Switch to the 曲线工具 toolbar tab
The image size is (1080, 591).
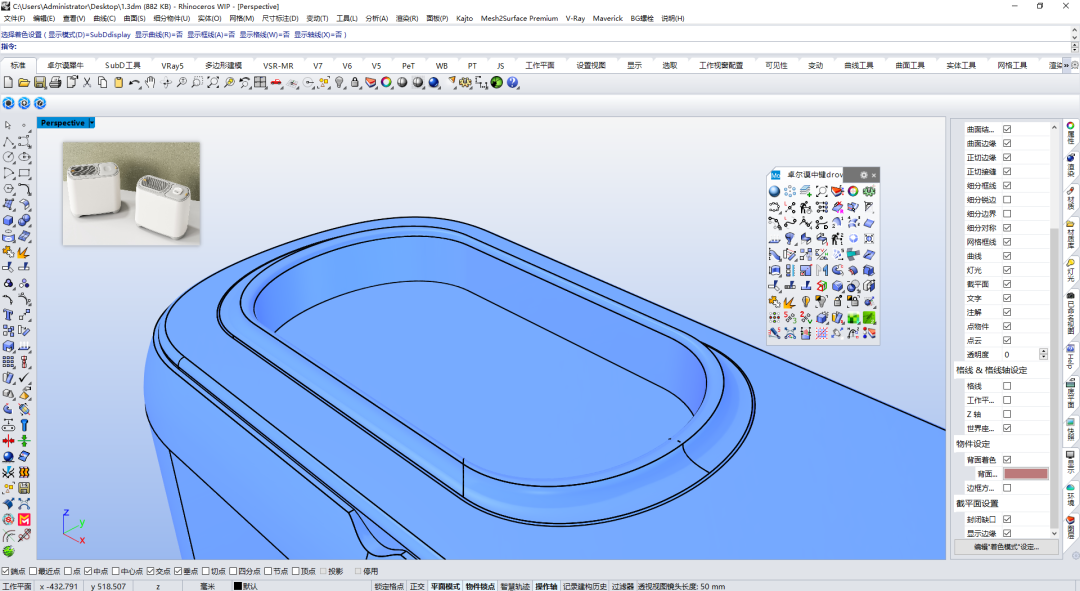tap(858, 65)
